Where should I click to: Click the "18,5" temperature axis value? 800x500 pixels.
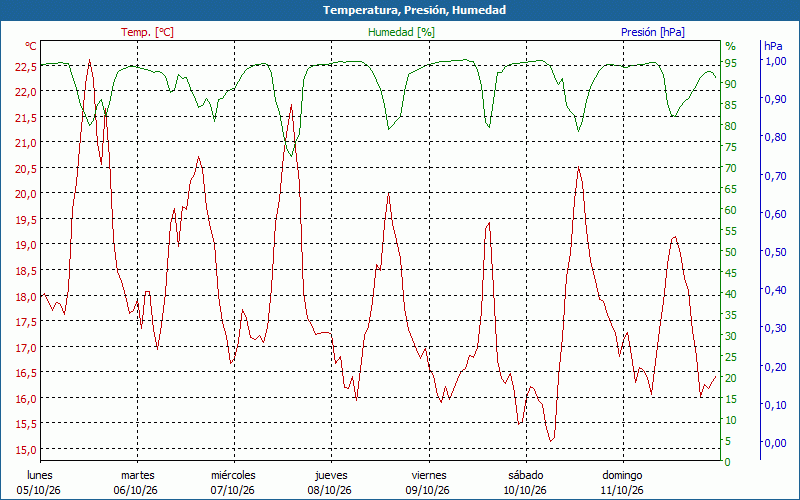point(27,270)
